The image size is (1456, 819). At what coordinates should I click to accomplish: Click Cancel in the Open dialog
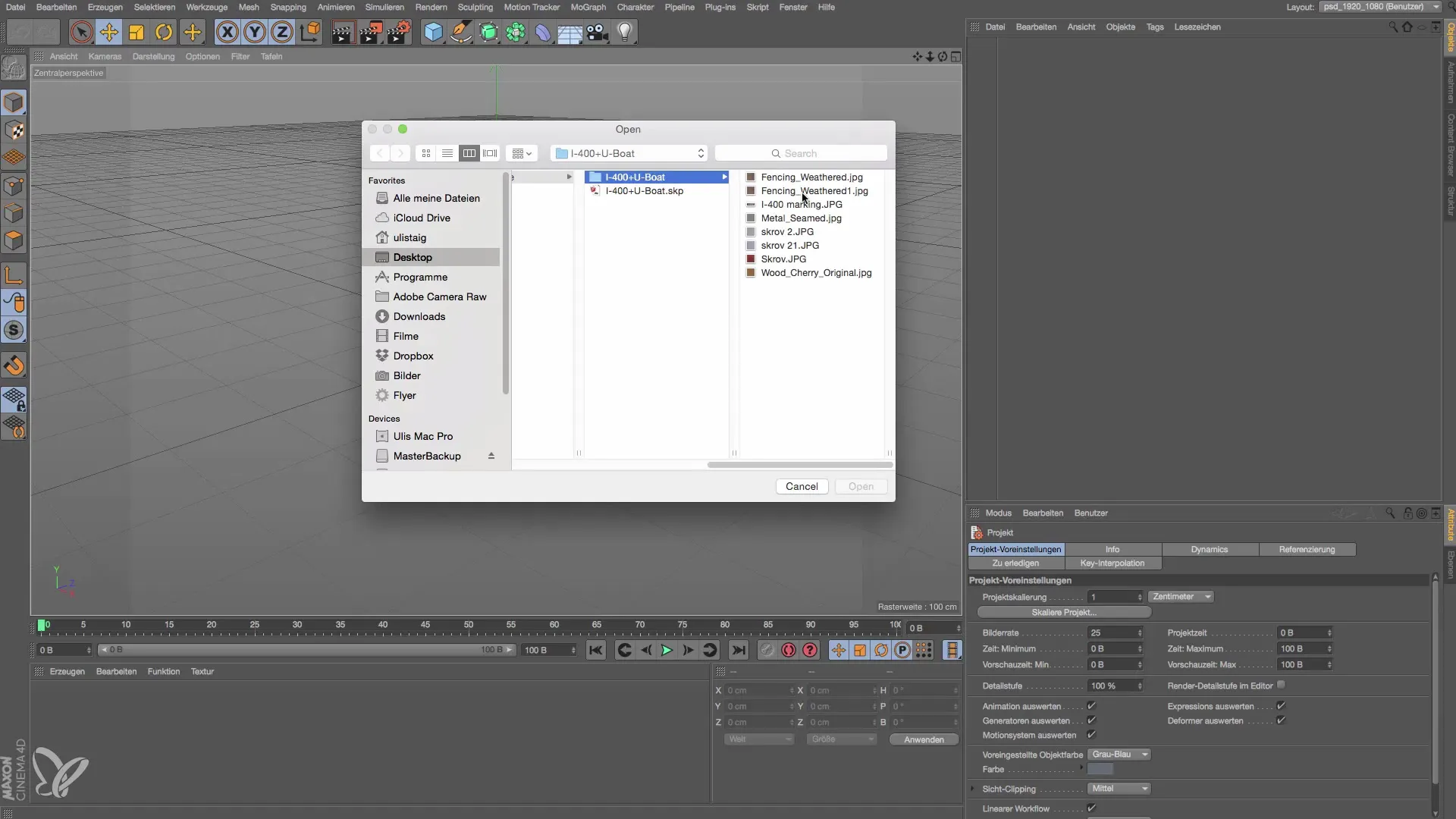pos(802,487)
